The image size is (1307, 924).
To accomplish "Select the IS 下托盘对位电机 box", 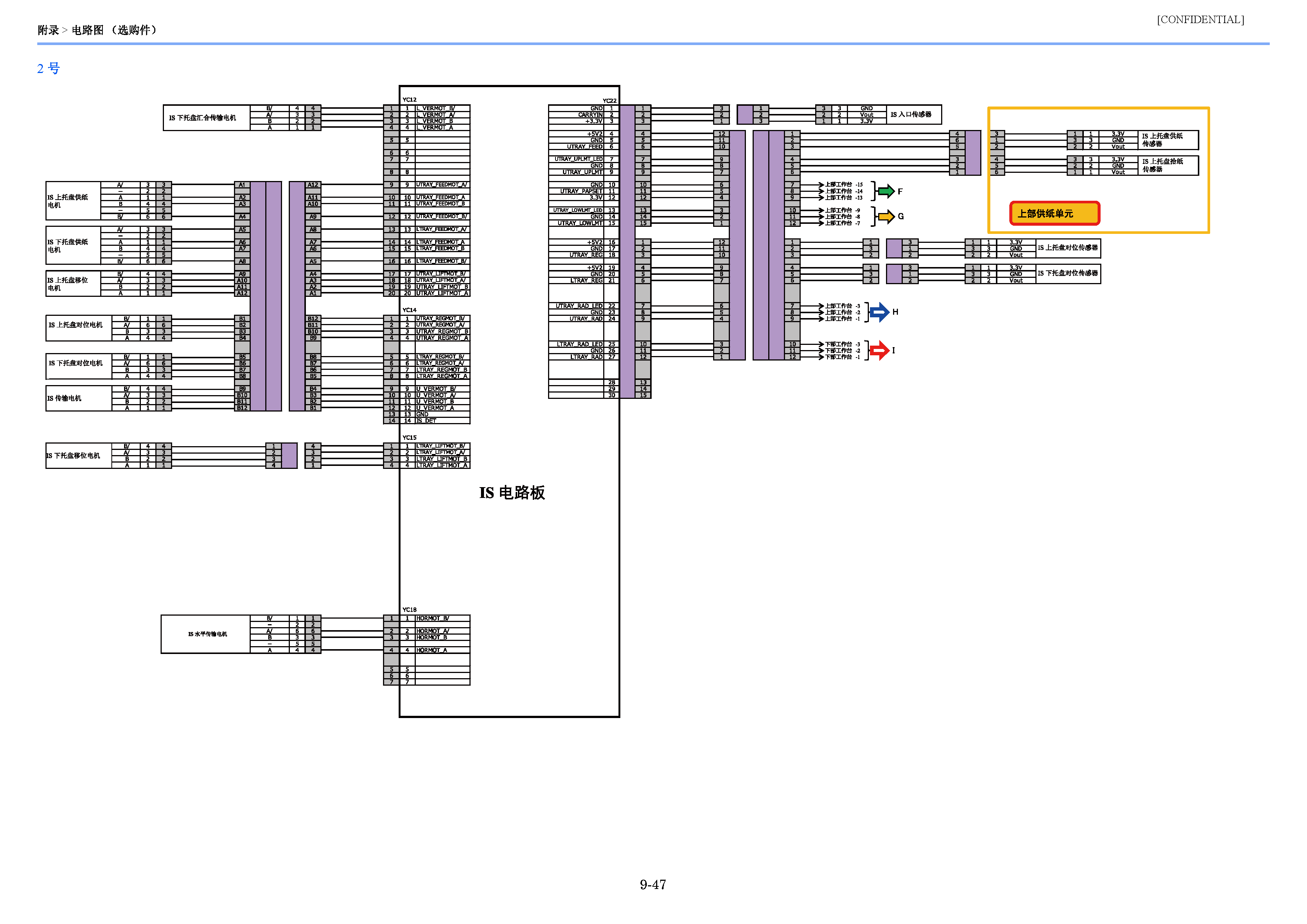I will pos(79,366).
